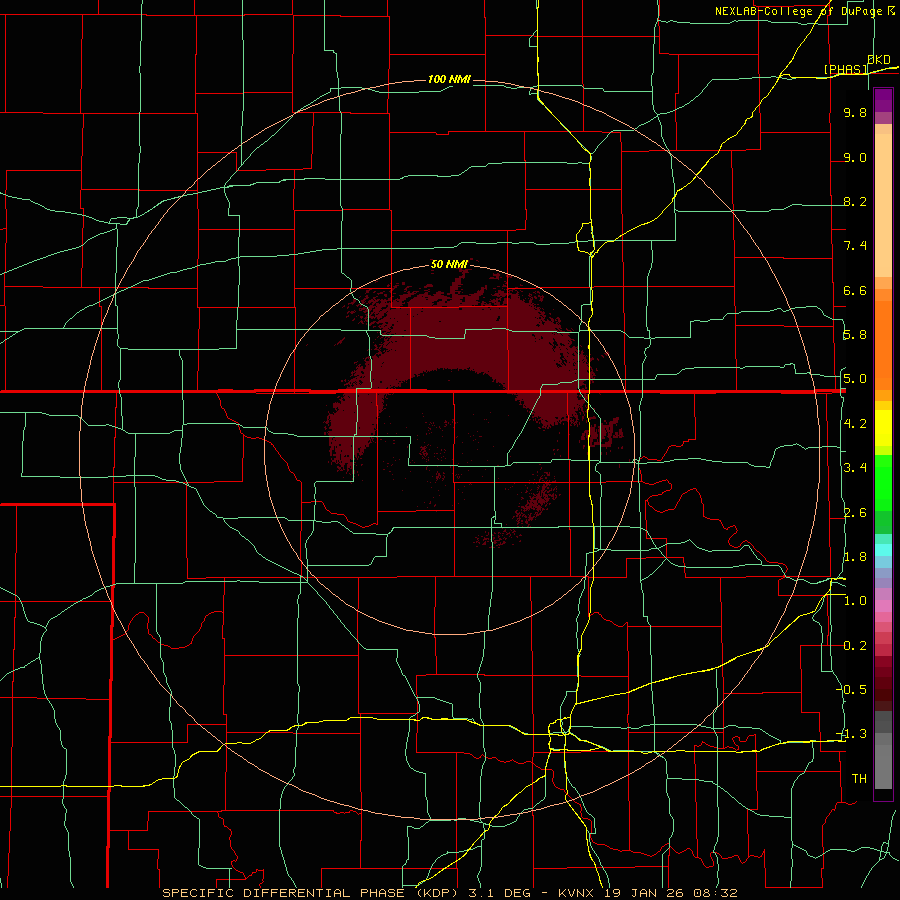The image size is (900, 900).
Task: Pick the bright green segment of the color bar
Action: (x=883, y=482)
